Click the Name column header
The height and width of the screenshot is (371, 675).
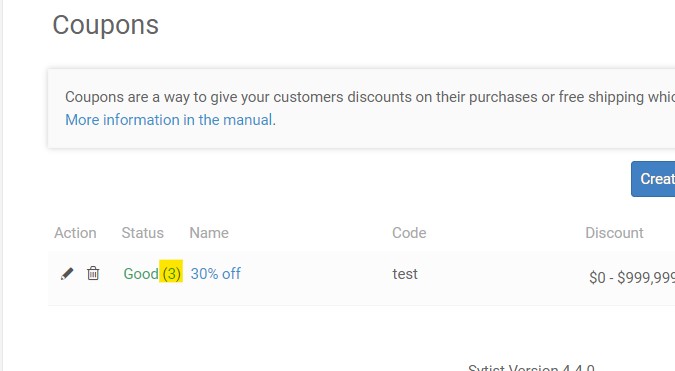(209, 233)
